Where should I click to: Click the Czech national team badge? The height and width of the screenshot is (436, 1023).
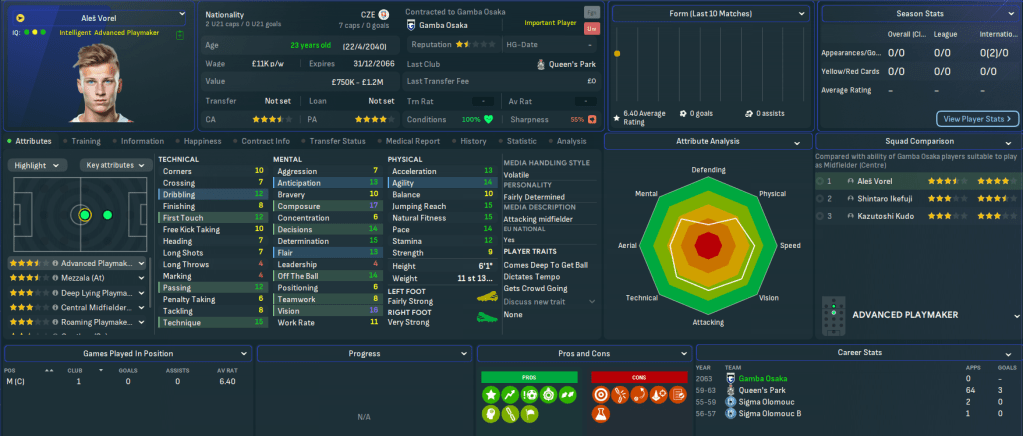click(x=395, y=16)
